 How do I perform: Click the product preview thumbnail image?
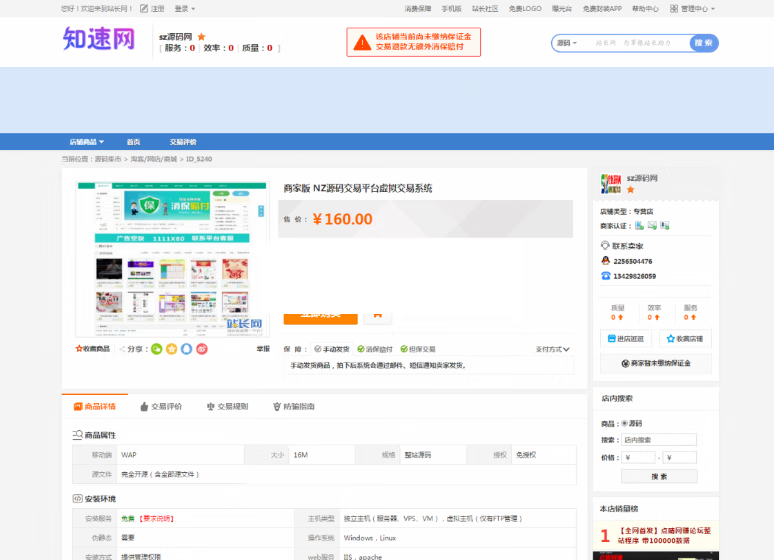click(173, 260)
